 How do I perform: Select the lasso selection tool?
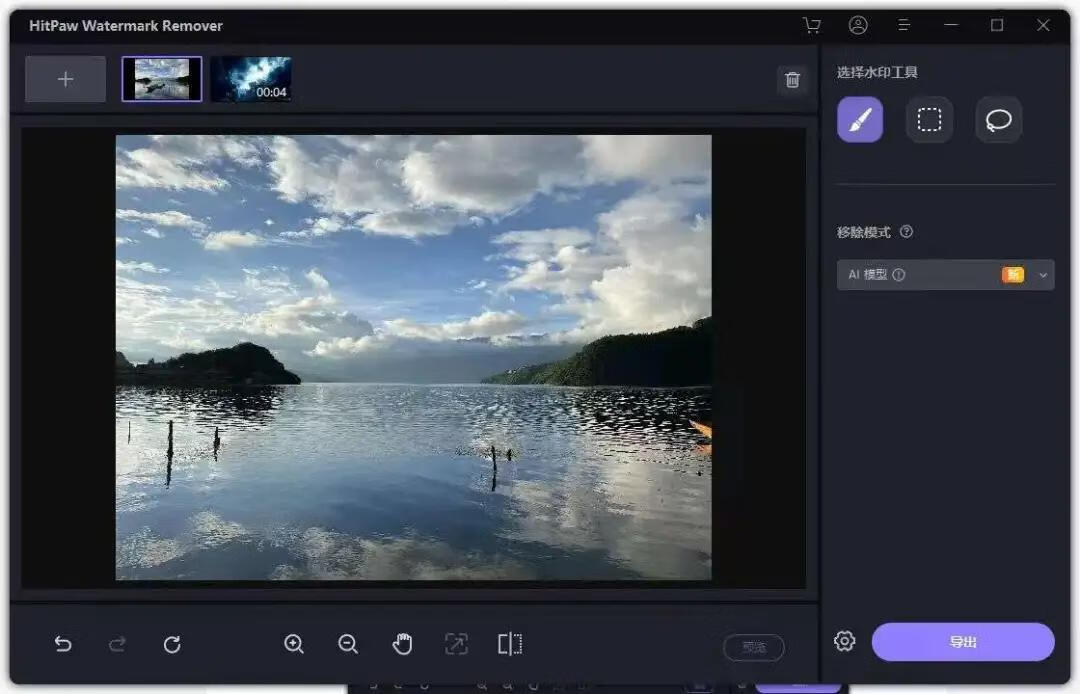(x=998, y=119)
